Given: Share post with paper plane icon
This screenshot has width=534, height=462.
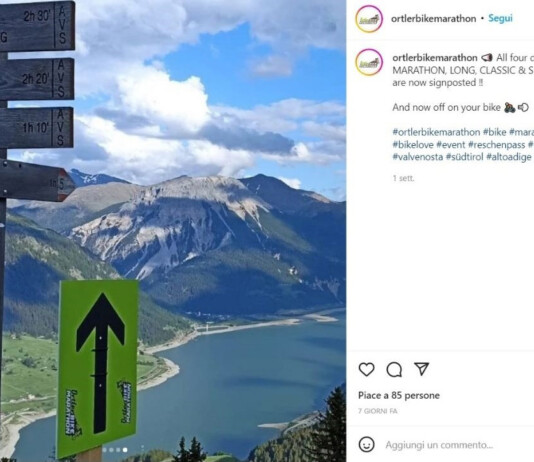Looking at the screenshot, I should click(421, 369).
